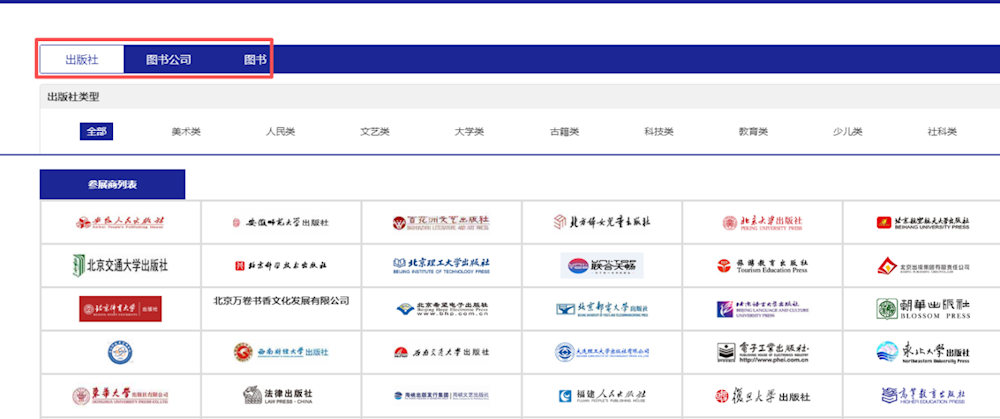
Task: Filter by 全部 publisher type
Action: pos(96,131)
